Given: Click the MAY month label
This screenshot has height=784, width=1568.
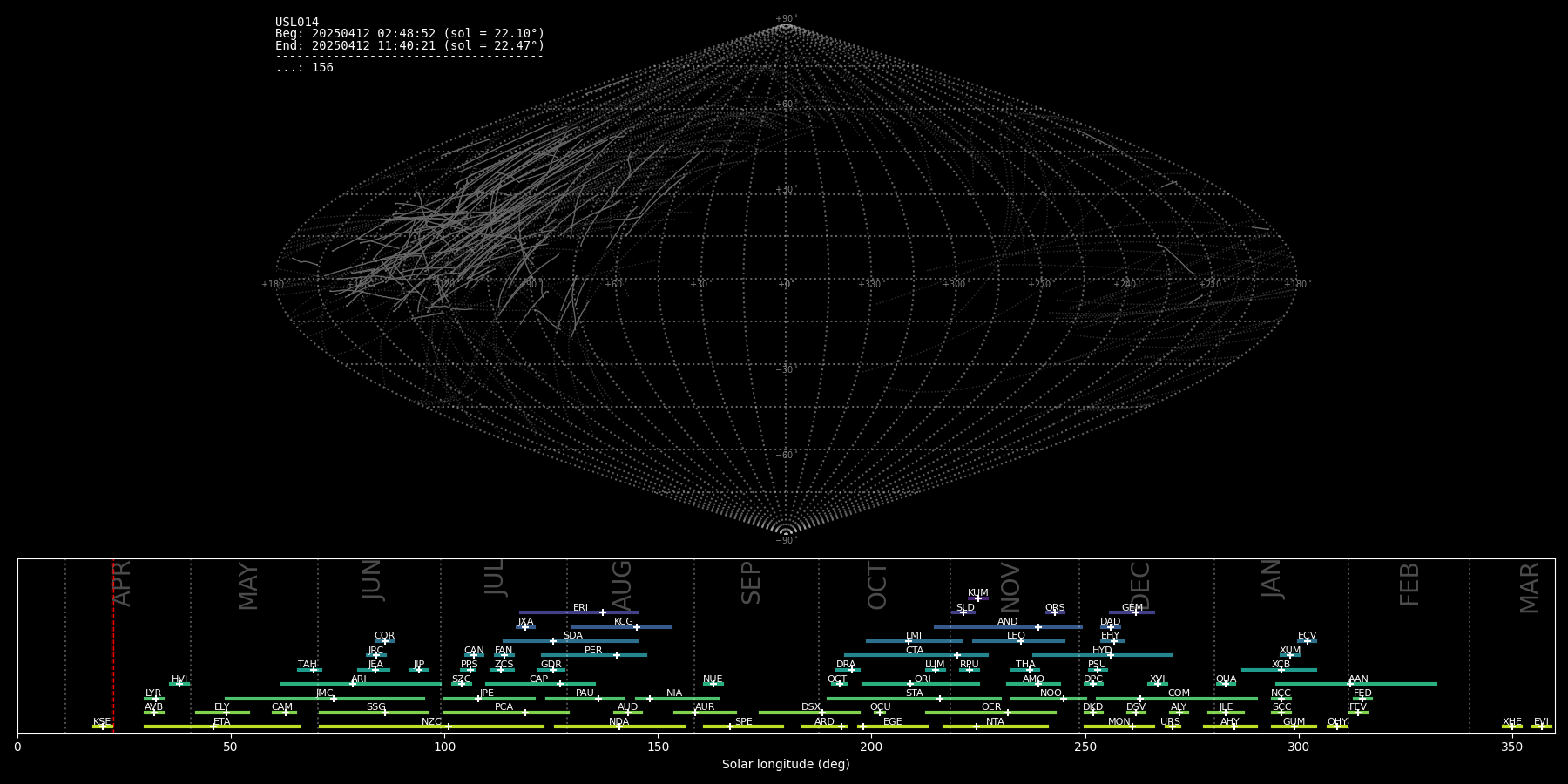Looking at the screenshot, I should point(248,586).
